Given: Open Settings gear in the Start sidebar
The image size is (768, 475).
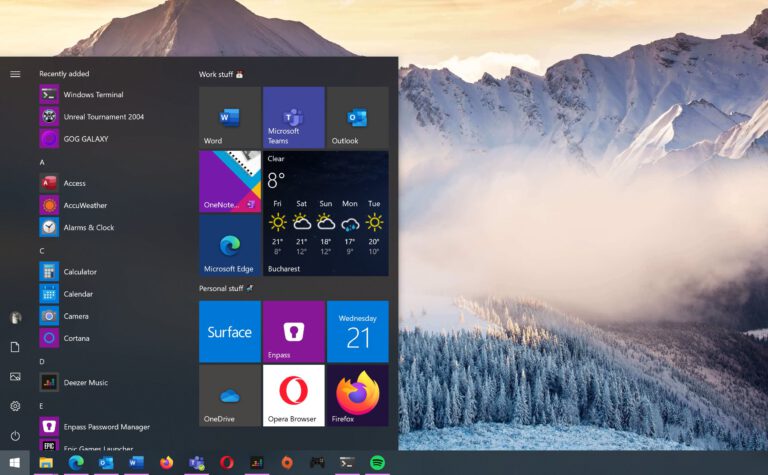Looking at the screenshot, I should (15, 406).
